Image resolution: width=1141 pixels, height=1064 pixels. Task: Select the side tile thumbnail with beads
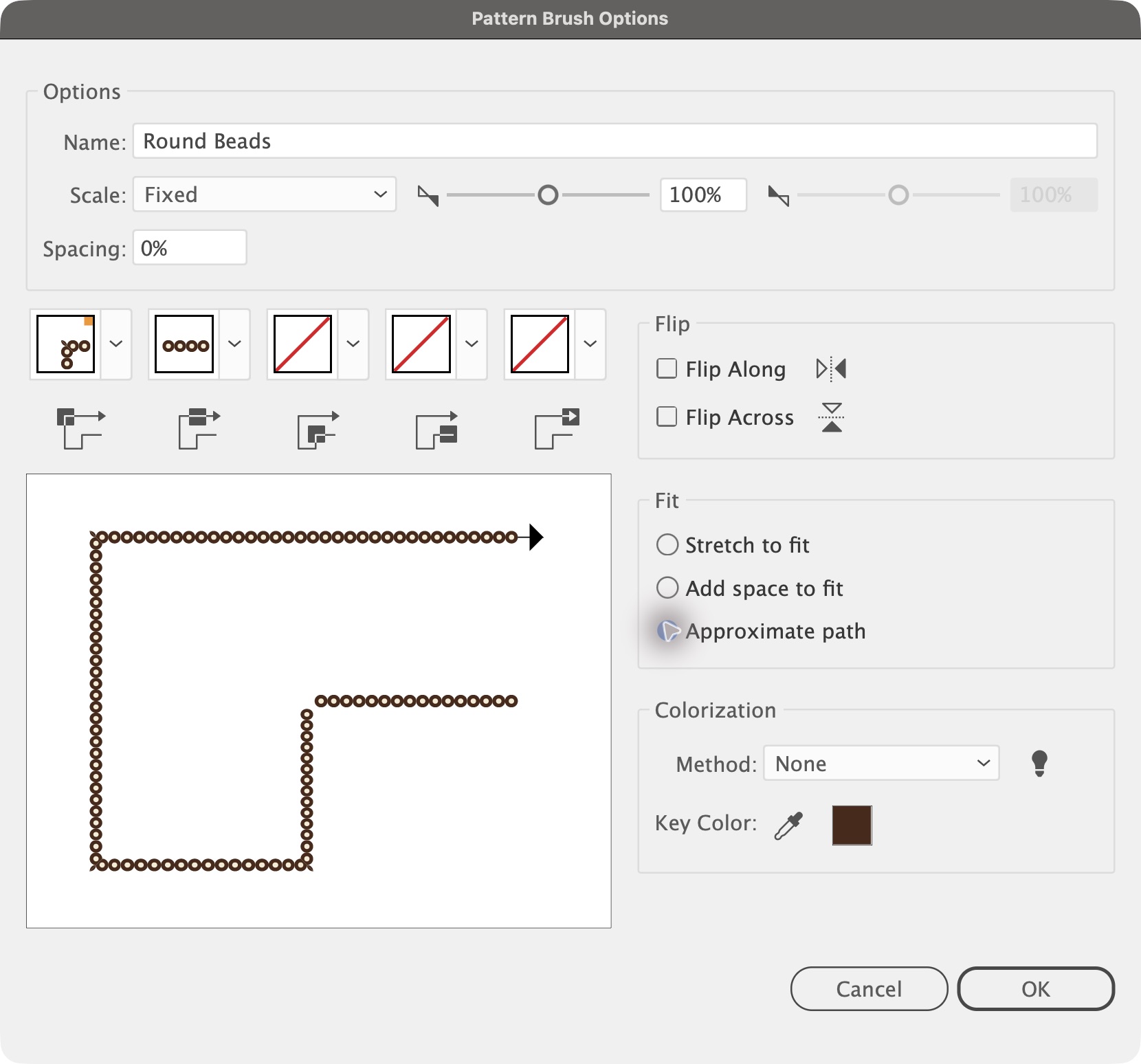coord(184,344)
